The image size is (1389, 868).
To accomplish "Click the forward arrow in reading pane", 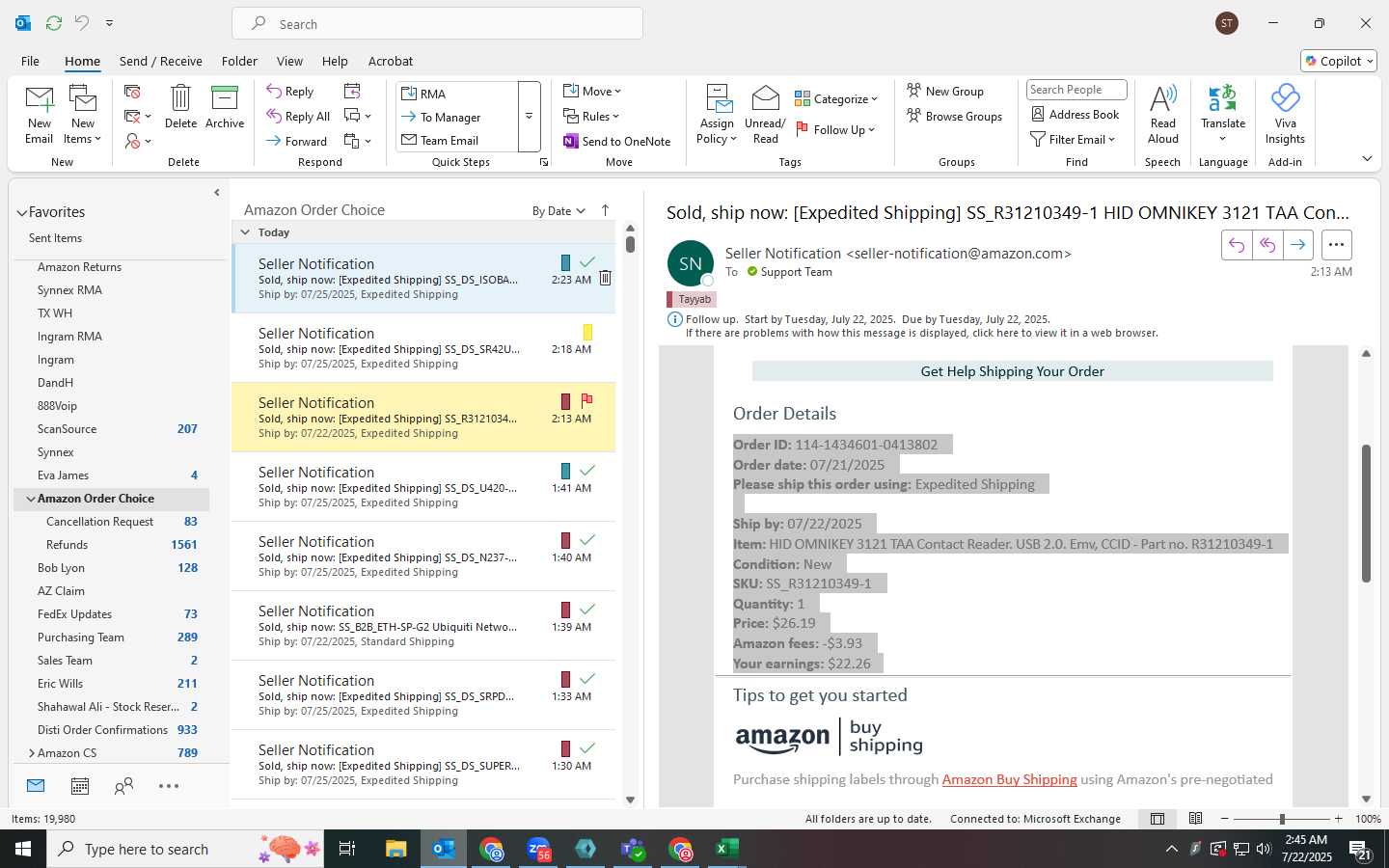I will click(1298, 245).
